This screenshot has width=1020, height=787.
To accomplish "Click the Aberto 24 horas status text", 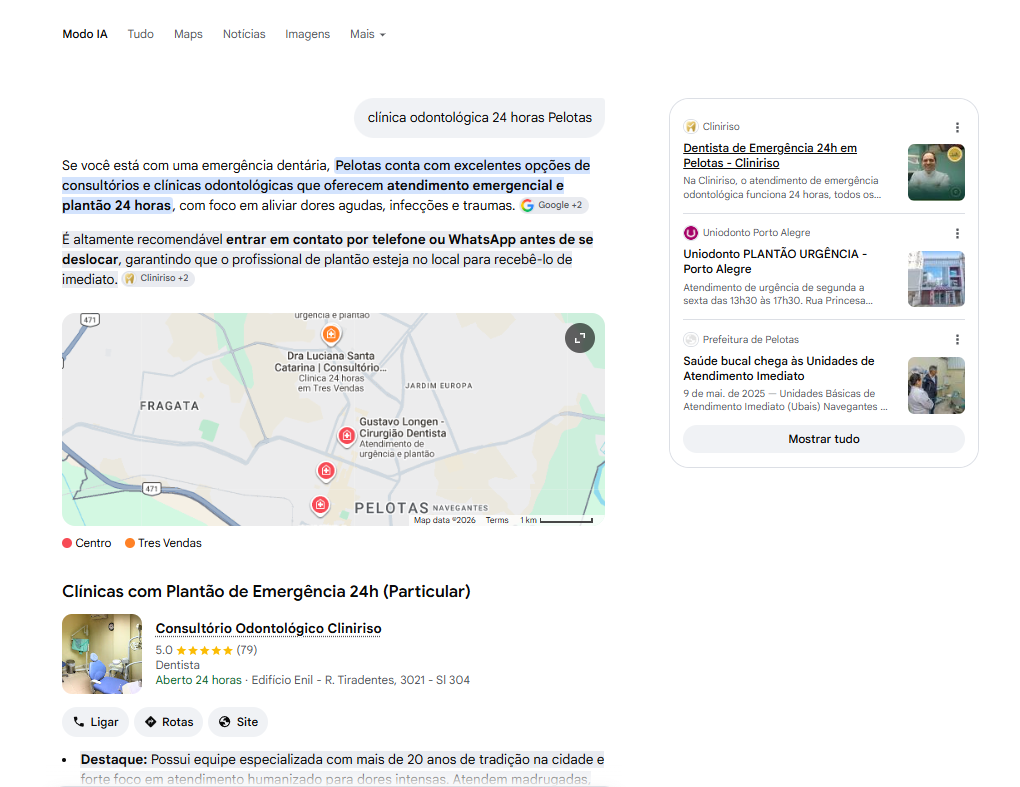I will 198,680.
